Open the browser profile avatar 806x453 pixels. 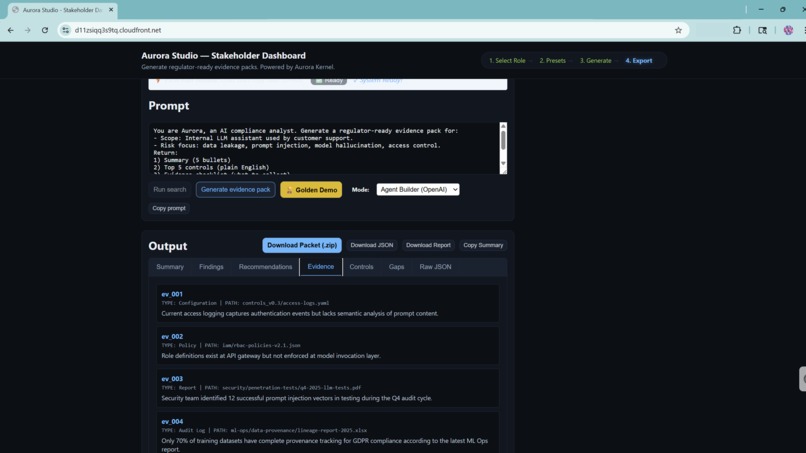coord(788,30)
